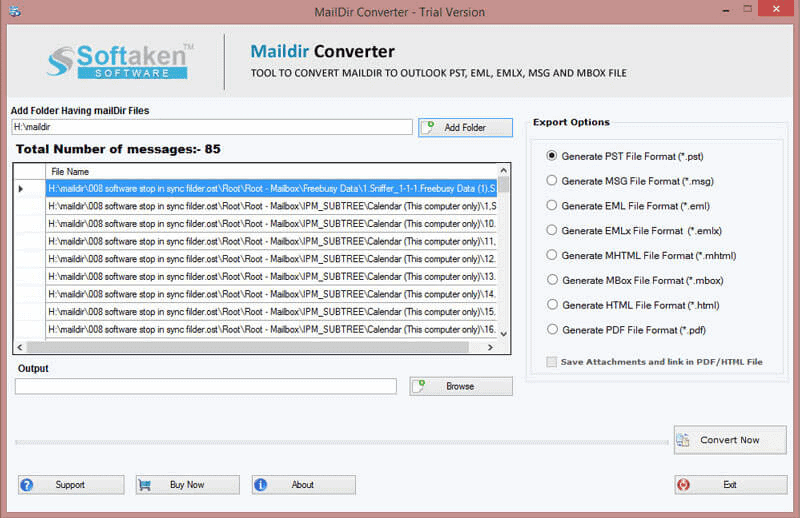The width and height of the screenshot is (800, 518).
Task: Click the shopping cart Buy Now icon
Action: tap(145, 485)
